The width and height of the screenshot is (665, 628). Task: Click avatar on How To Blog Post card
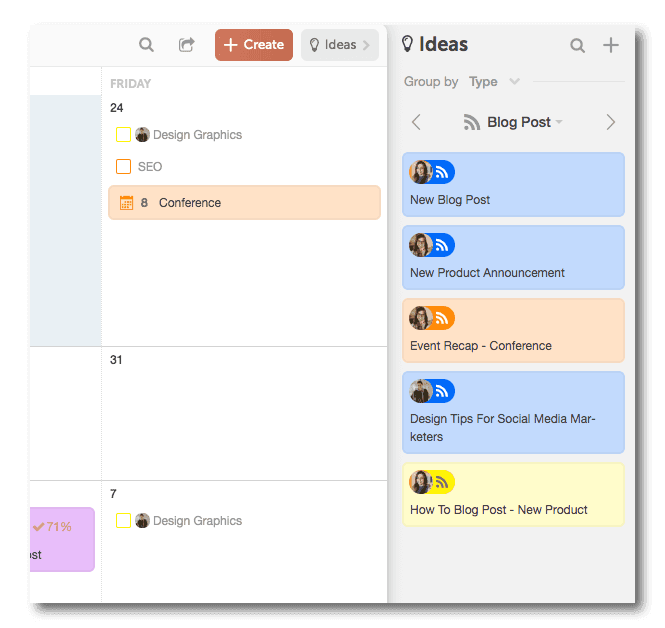click(x=421, y=482)
